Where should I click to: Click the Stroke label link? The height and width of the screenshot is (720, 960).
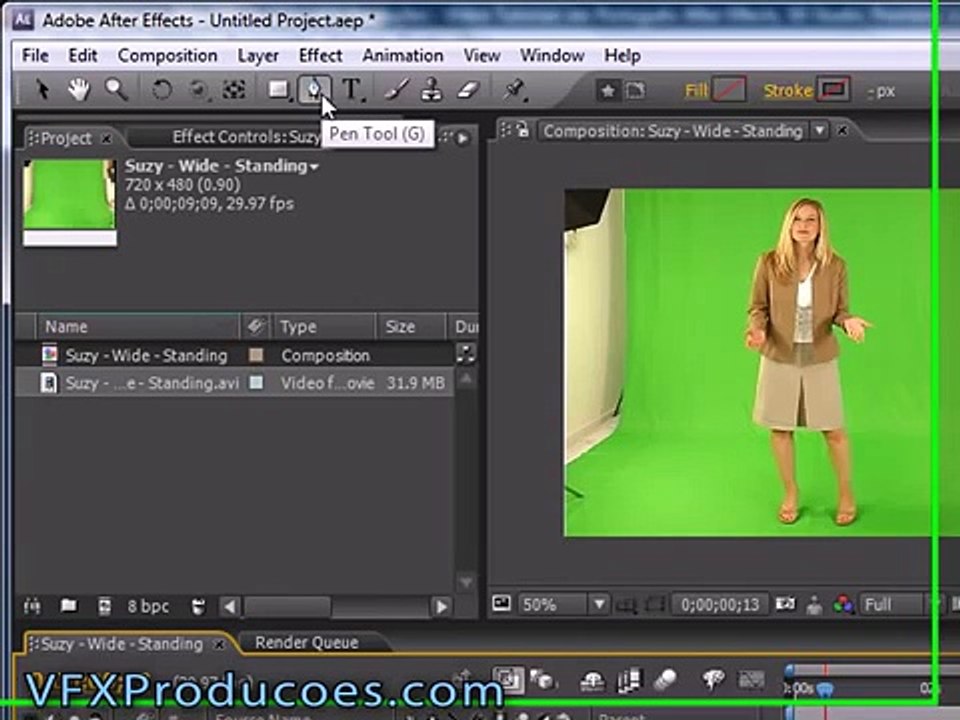click(x=788, y=91)
